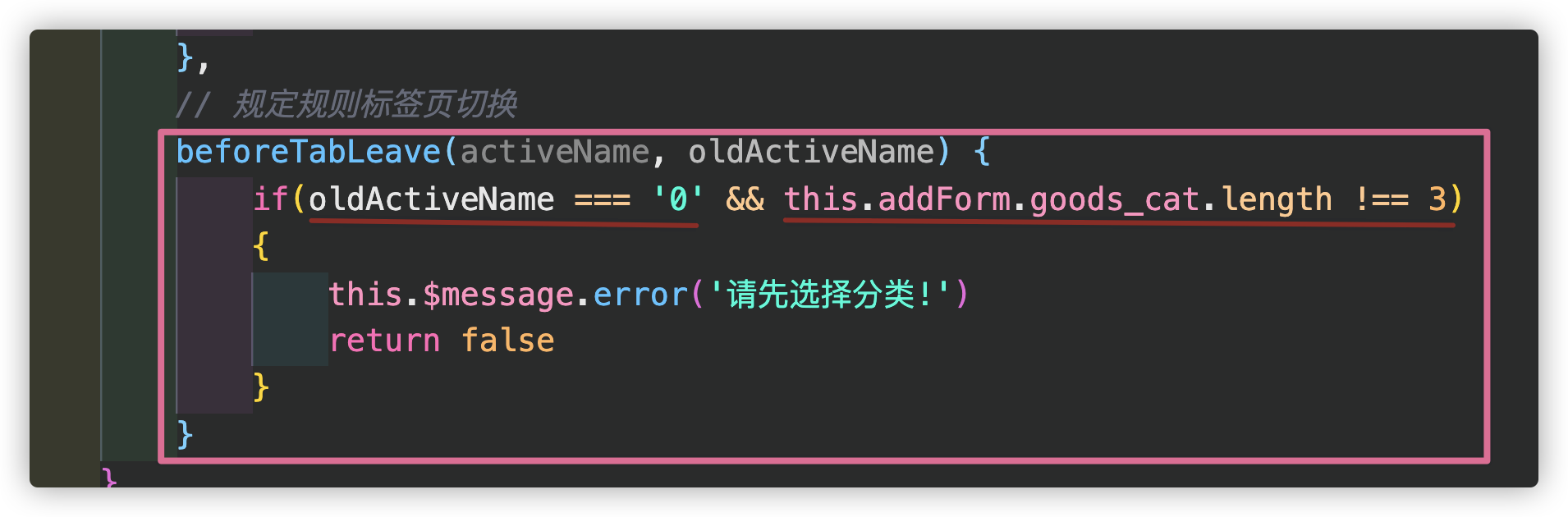
Task: Click the !== inequality operator
Action: [x=1382, y=199]
